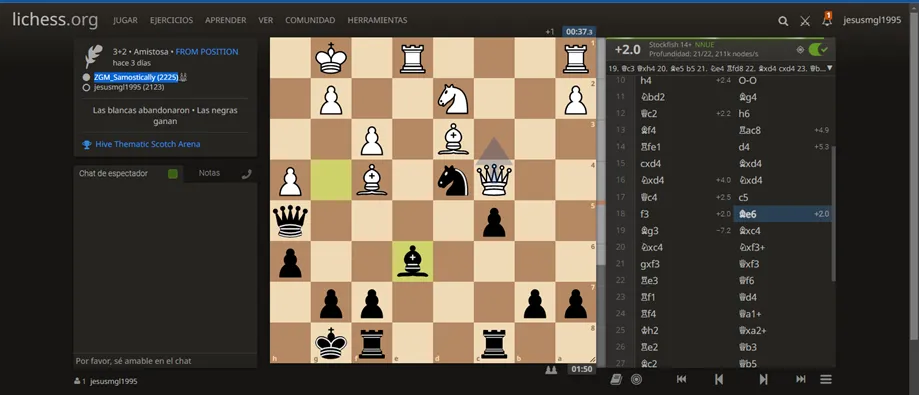
Task: Go to move Nxf3+ in move list
Action: [783, 247]
